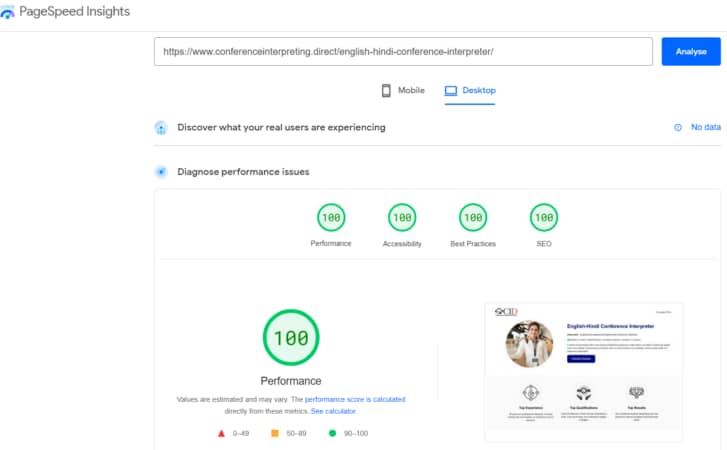Open the PageSpeed Insights title

(x=75, y=12)
